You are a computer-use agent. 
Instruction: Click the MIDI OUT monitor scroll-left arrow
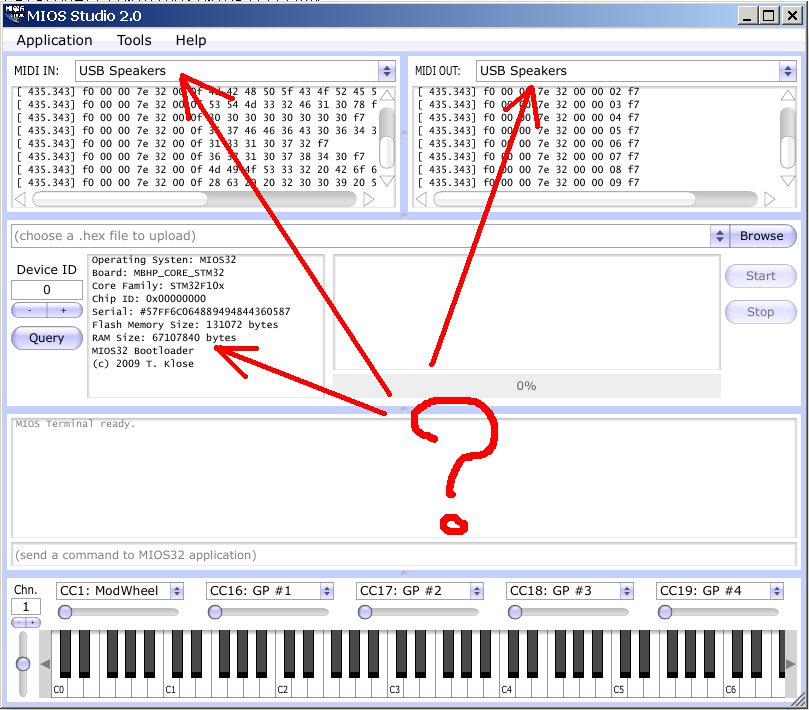421,199
